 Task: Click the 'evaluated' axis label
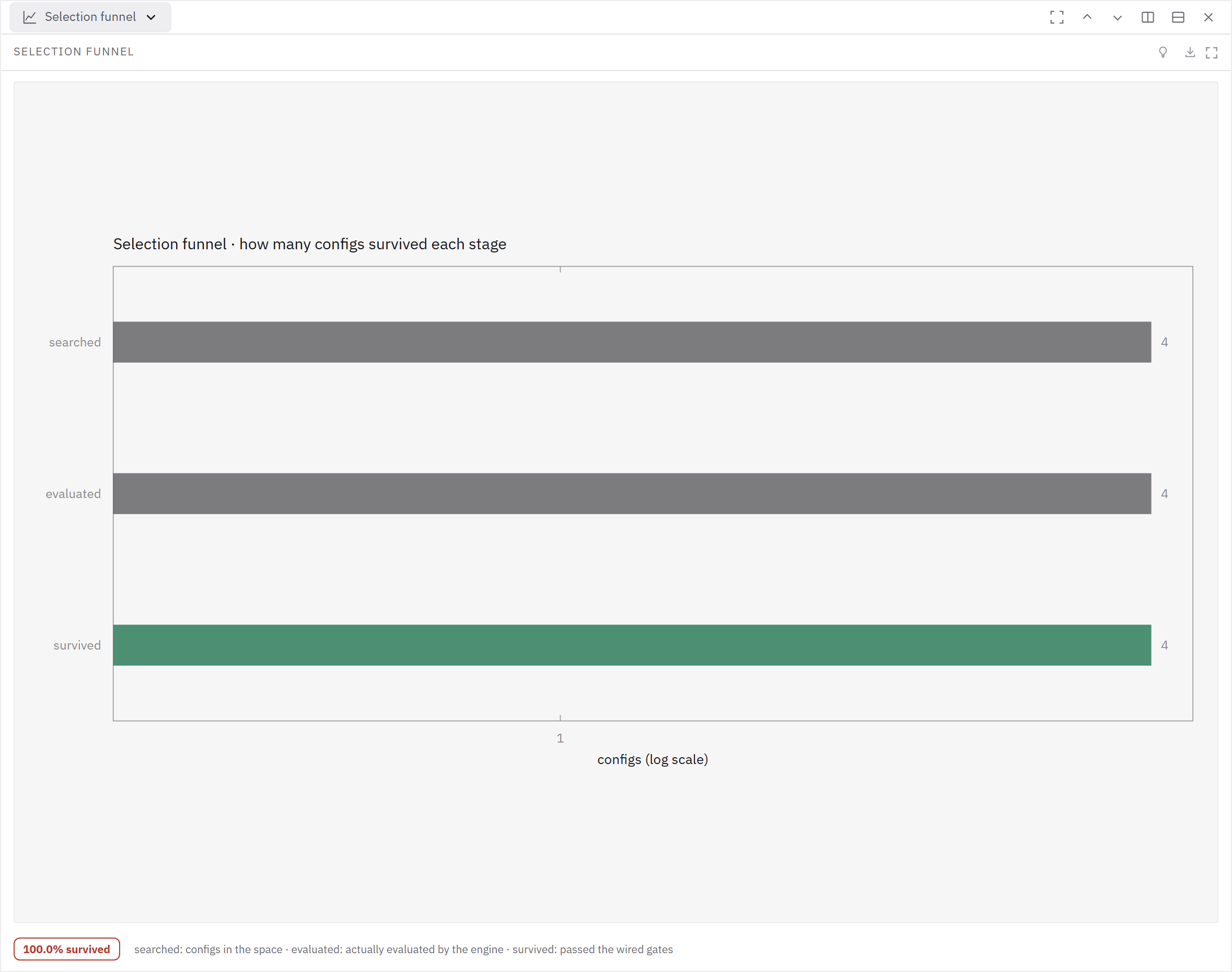coord(73,493)
